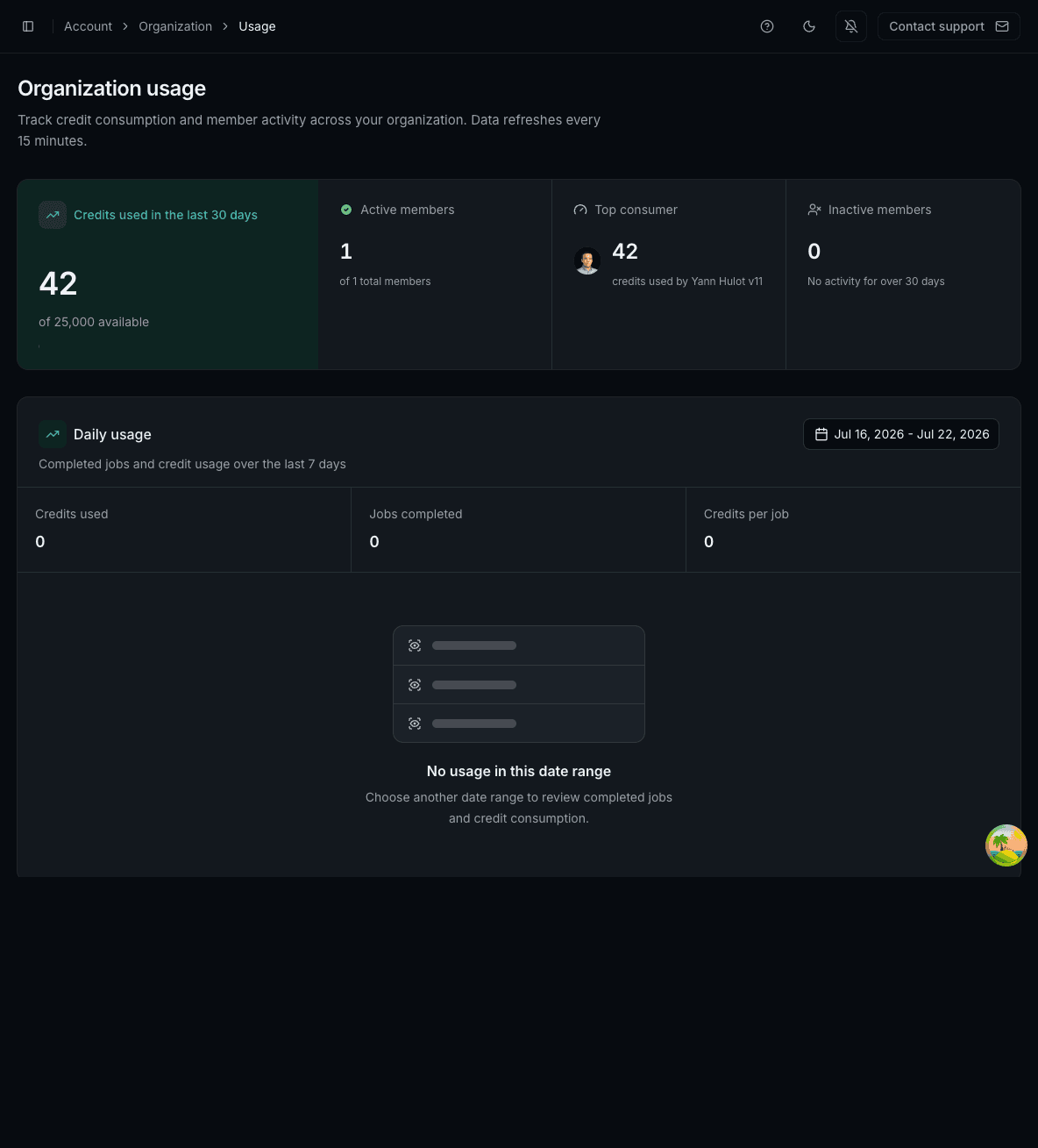
Task: Click trend icon in Credits used card
Action: [53, 215]
